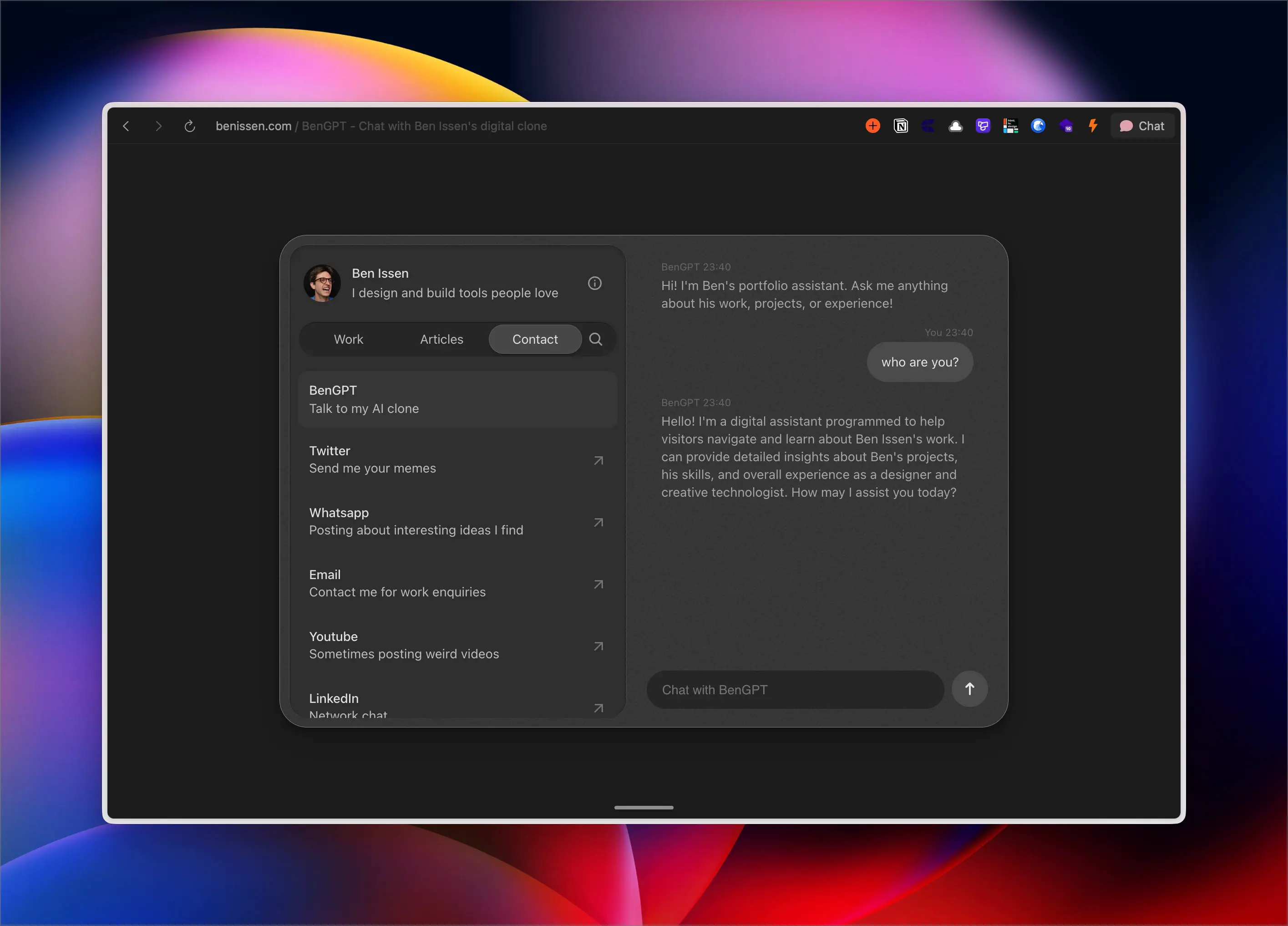
Task: Send message with the up arrow button
Action: (969, 689)
